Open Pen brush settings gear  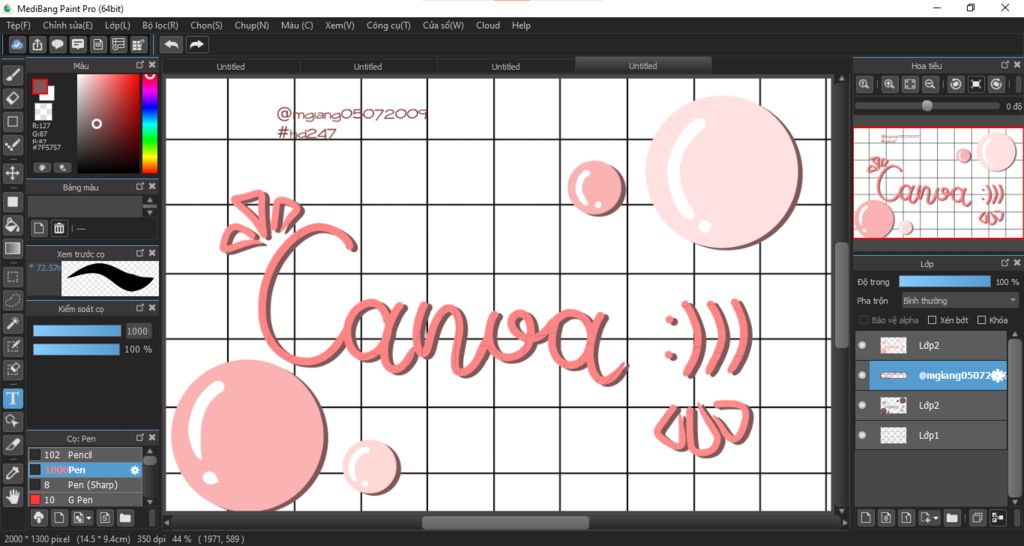pos(135,470)
